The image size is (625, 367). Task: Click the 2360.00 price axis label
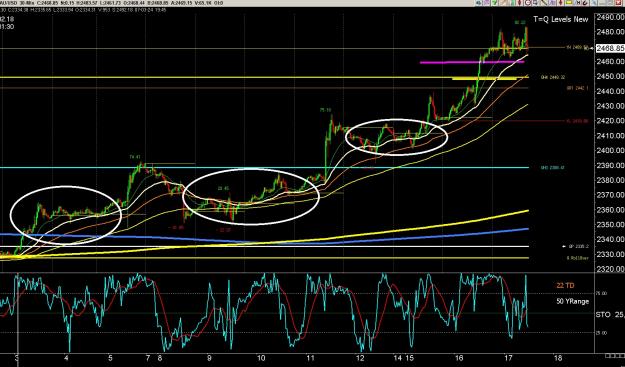pos(610,210)
